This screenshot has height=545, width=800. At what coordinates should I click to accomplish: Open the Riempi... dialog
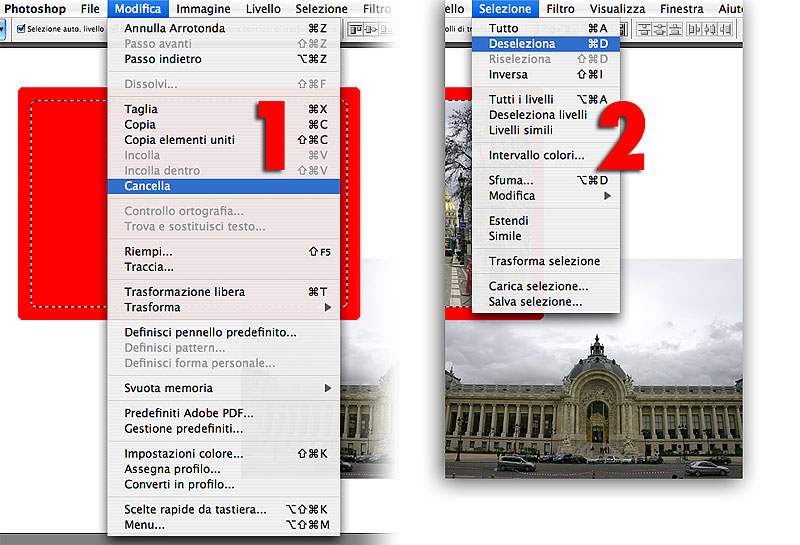223,252
